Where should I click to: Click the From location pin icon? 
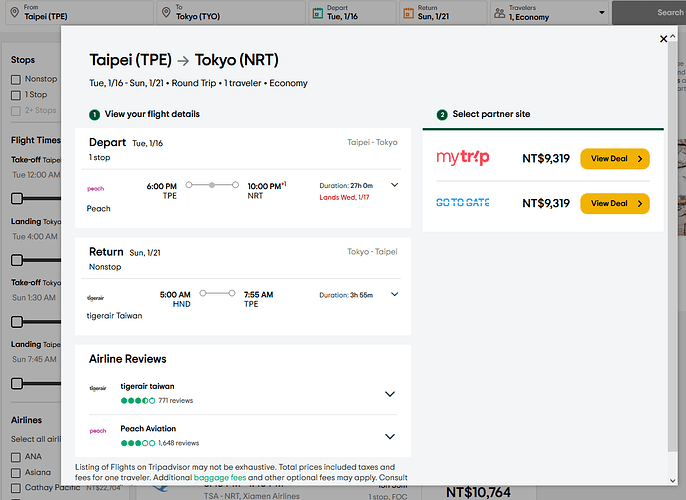(x=14, y=12)
